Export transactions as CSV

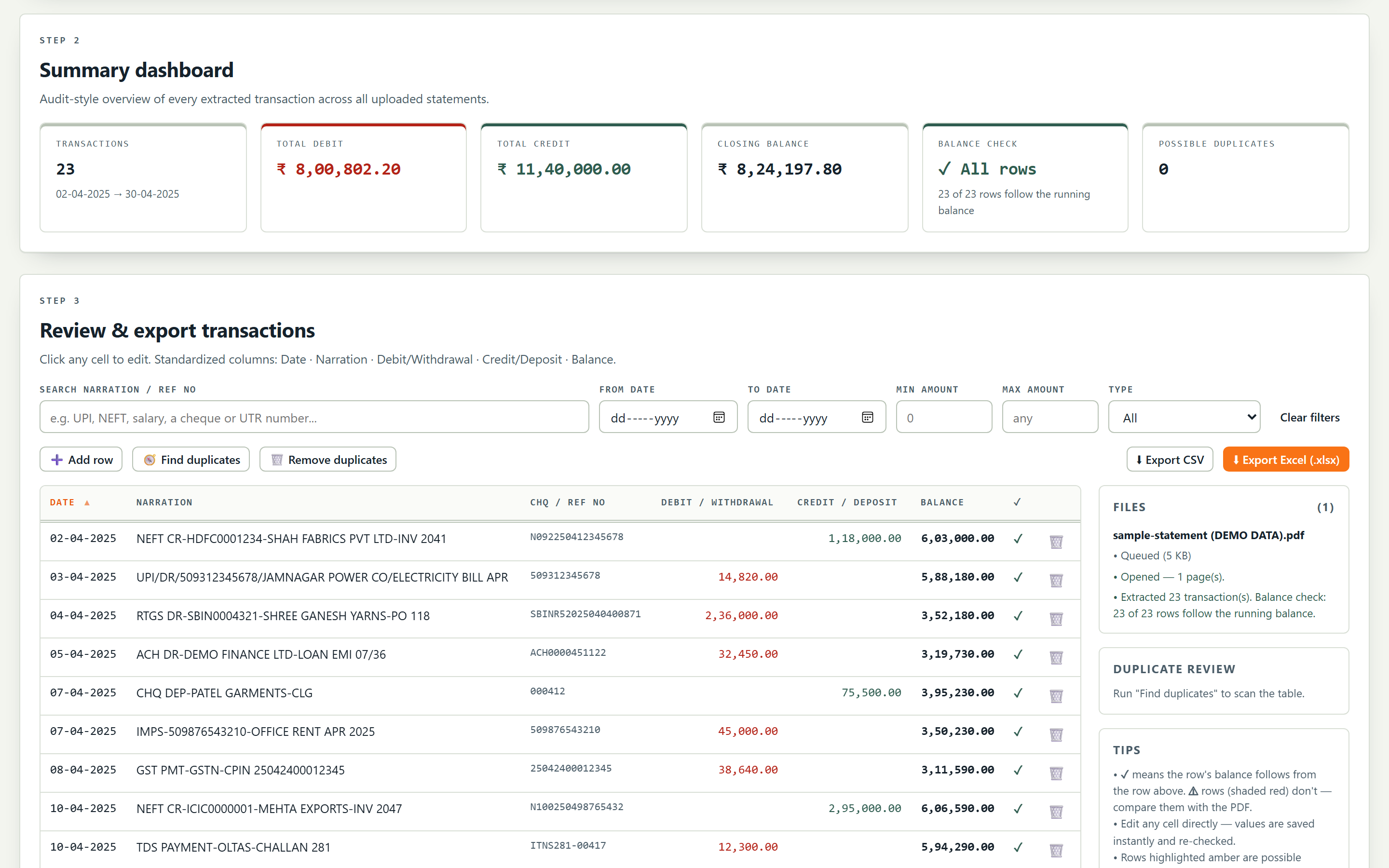(x=1170, y=459)
